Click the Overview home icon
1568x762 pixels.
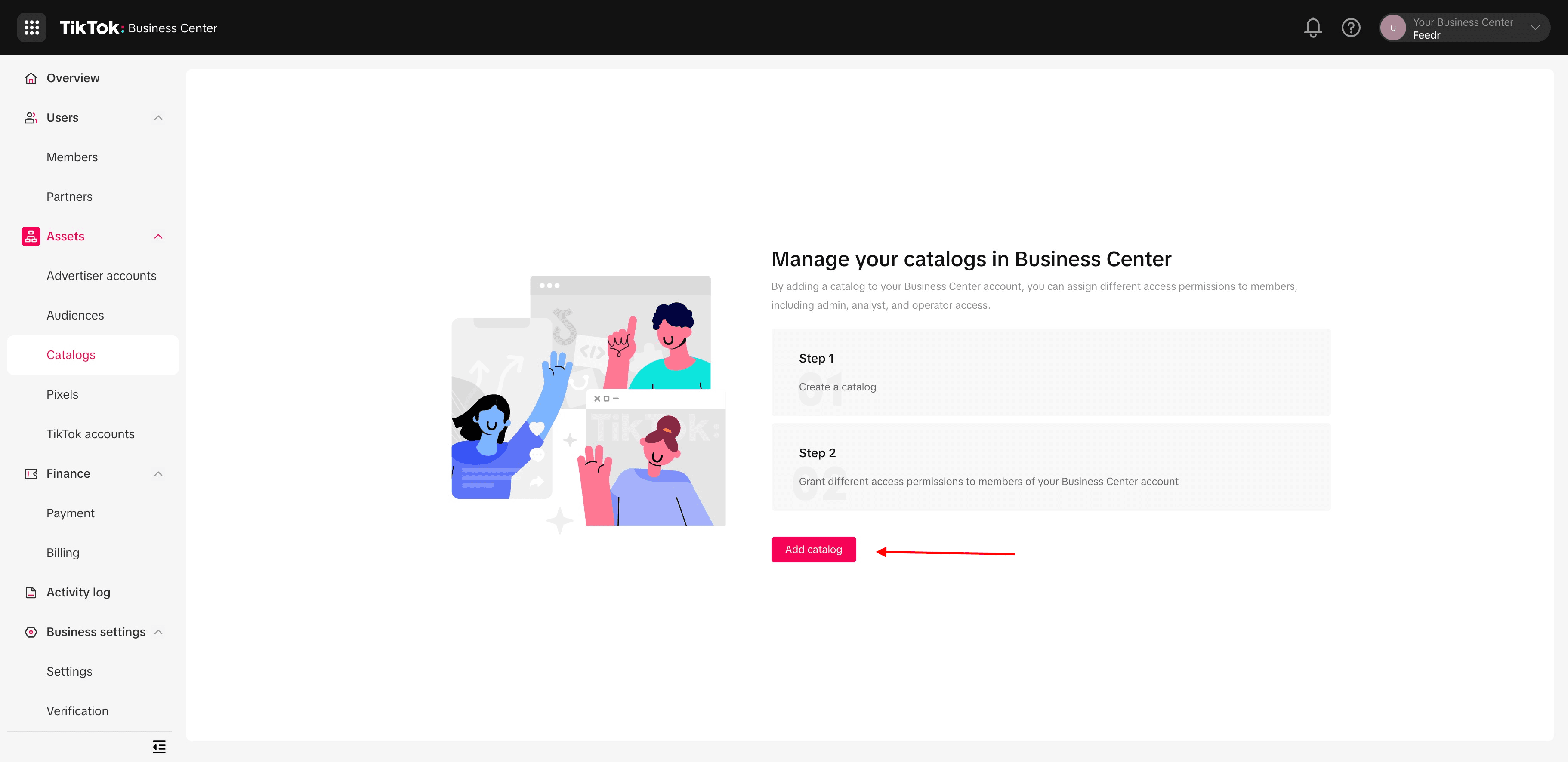31,78
